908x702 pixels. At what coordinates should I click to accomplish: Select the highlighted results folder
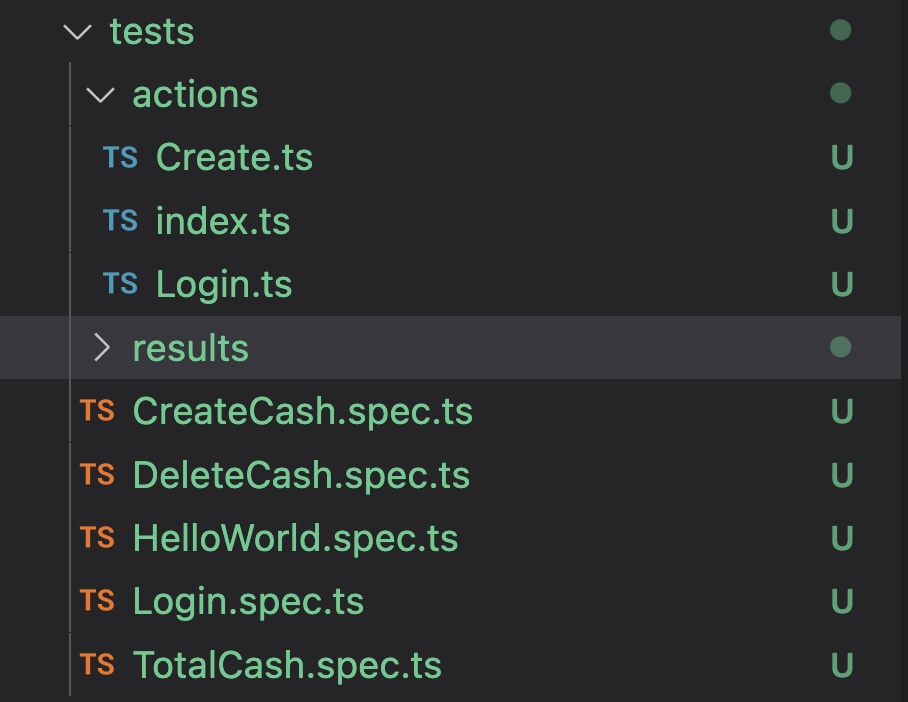(x=190, y=348)
